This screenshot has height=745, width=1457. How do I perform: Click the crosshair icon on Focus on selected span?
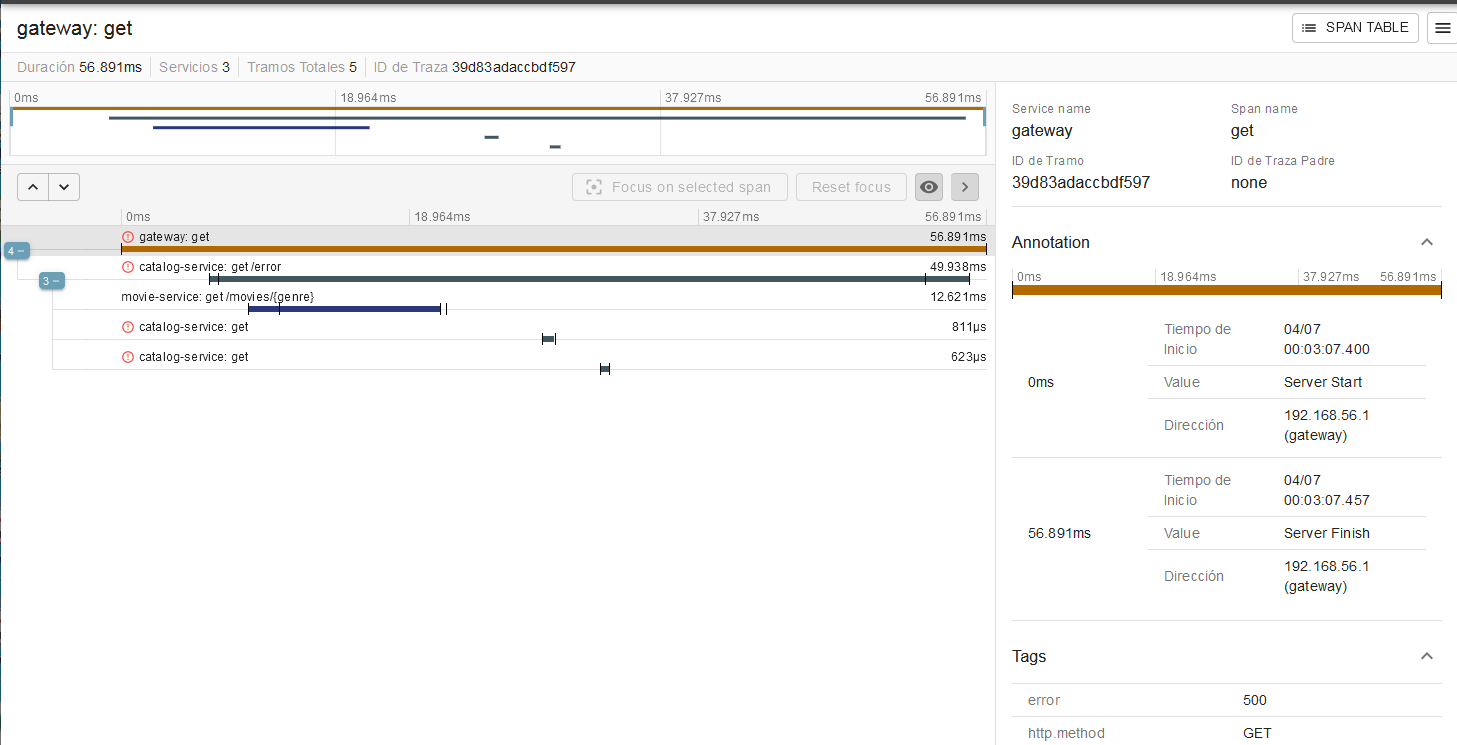pyautogui.click(x=594, y=187)
